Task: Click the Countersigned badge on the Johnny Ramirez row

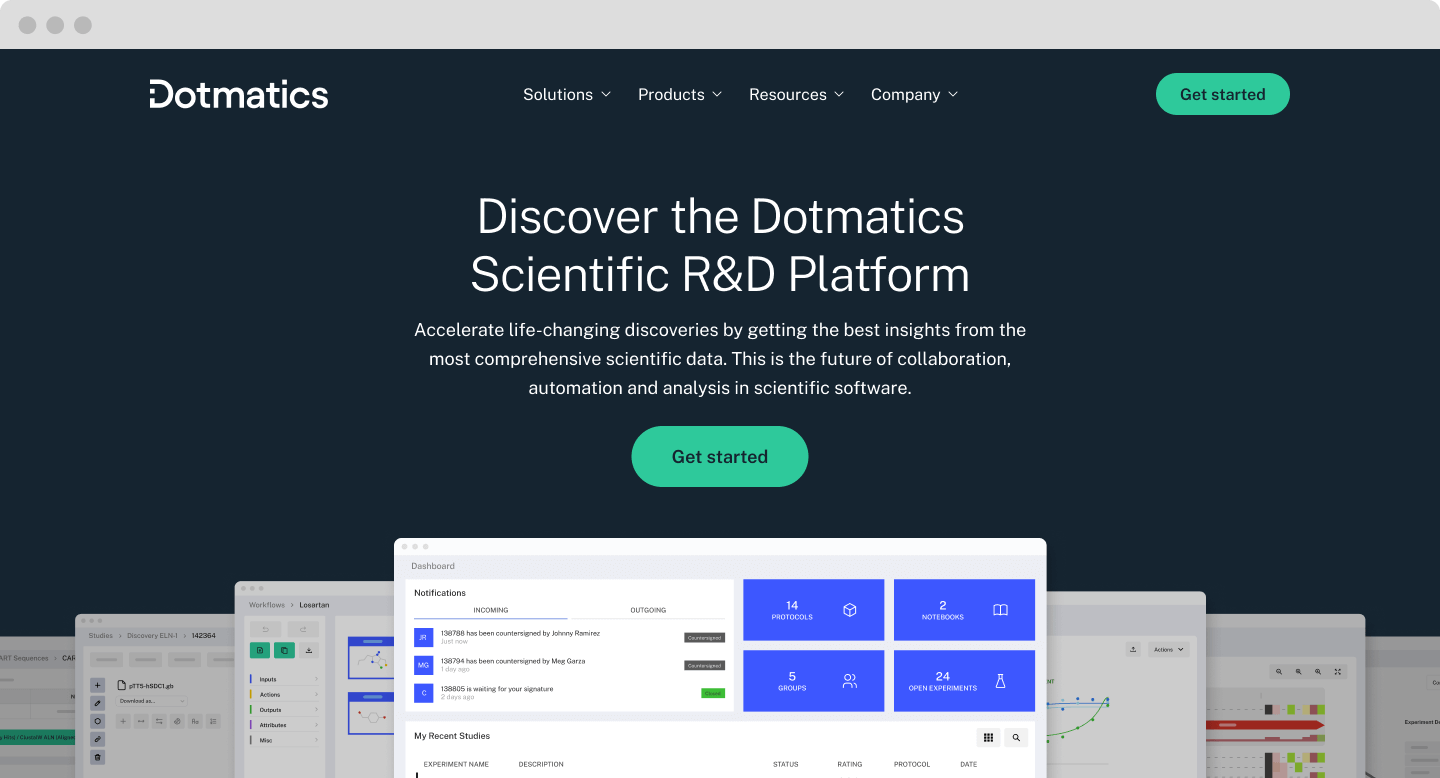Action: (x=704, y=637)
